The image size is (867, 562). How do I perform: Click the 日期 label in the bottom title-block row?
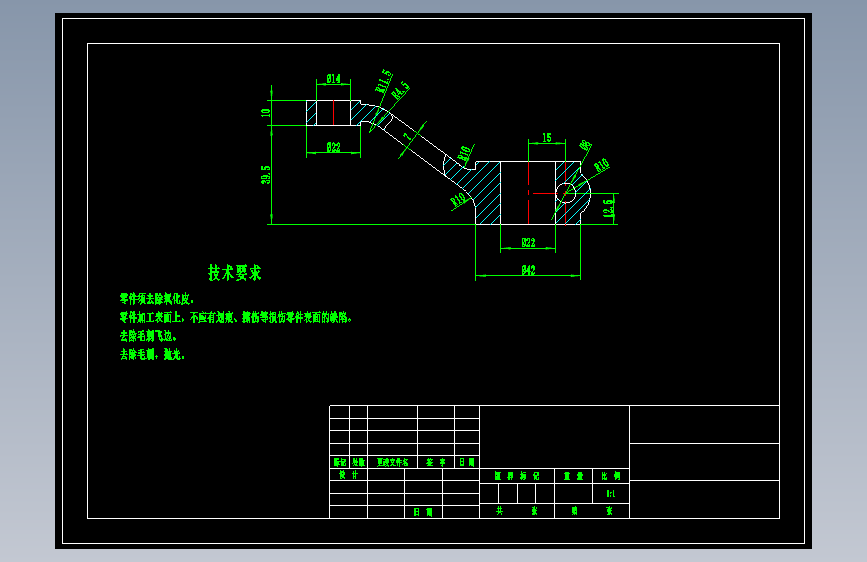click(423, 512)
